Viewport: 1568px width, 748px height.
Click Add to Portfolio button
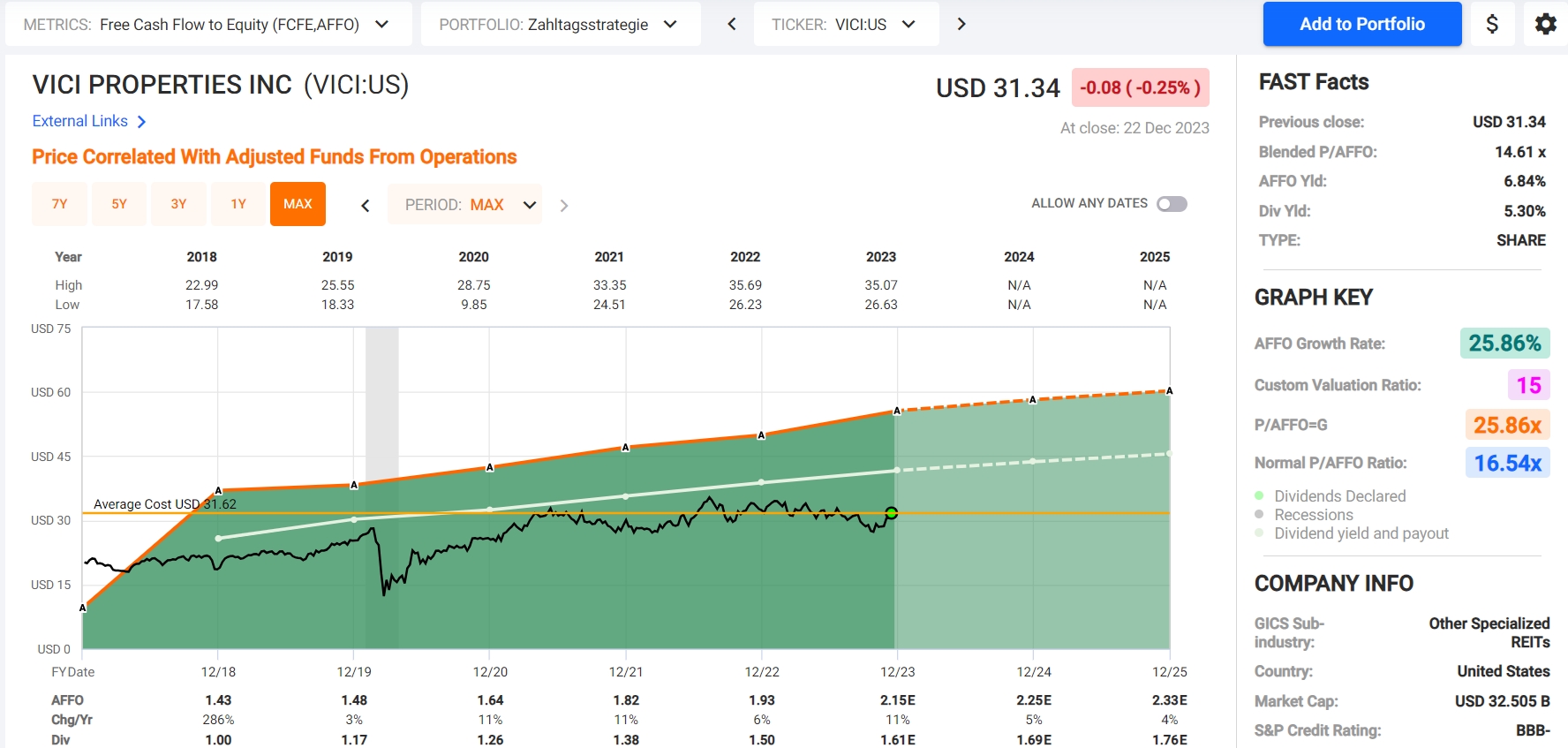click(1362, 24)
